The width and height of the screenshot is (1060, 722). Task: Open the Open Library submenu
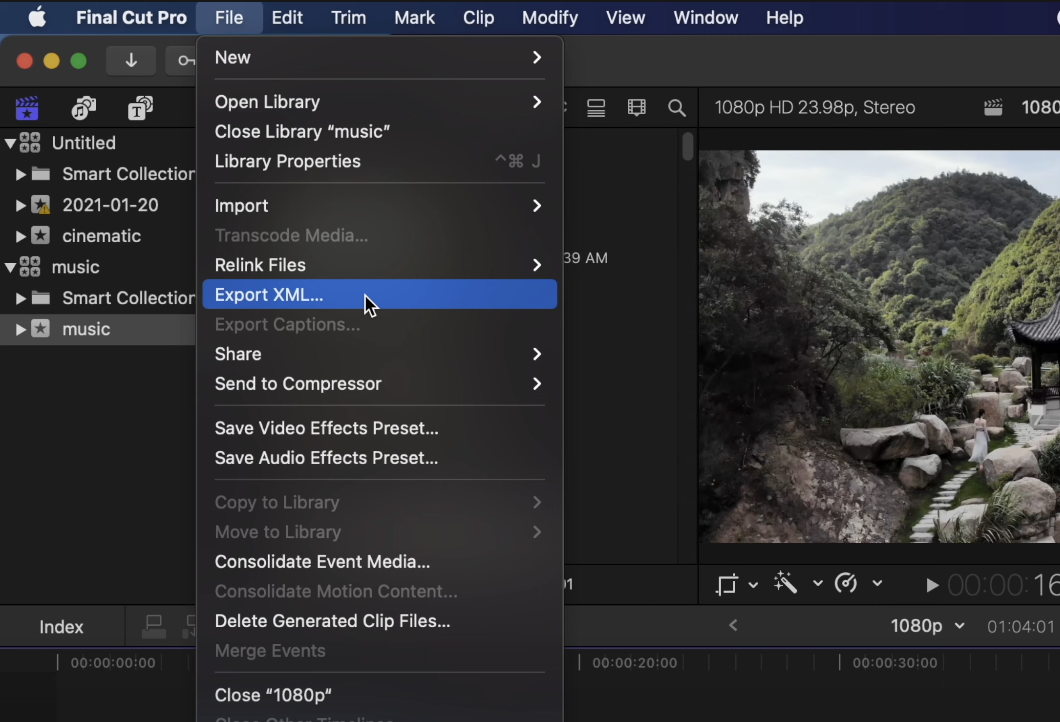[x=379, y=102]
